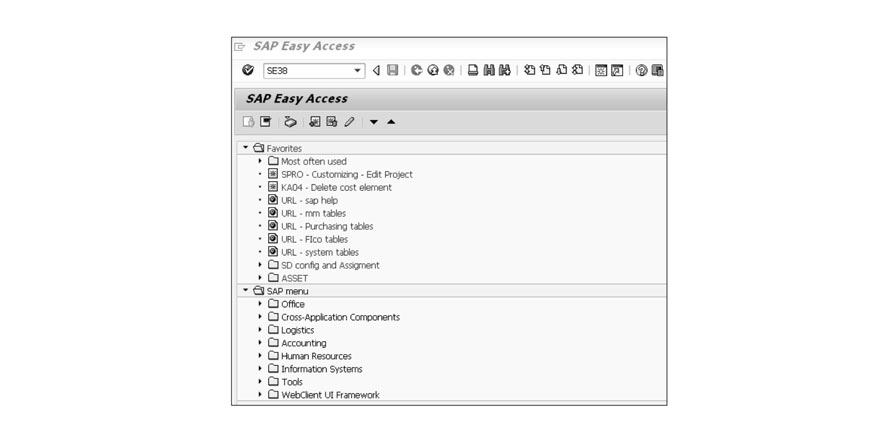
Task: Open the command field history dropdown
Action: [x=358, y=71]
